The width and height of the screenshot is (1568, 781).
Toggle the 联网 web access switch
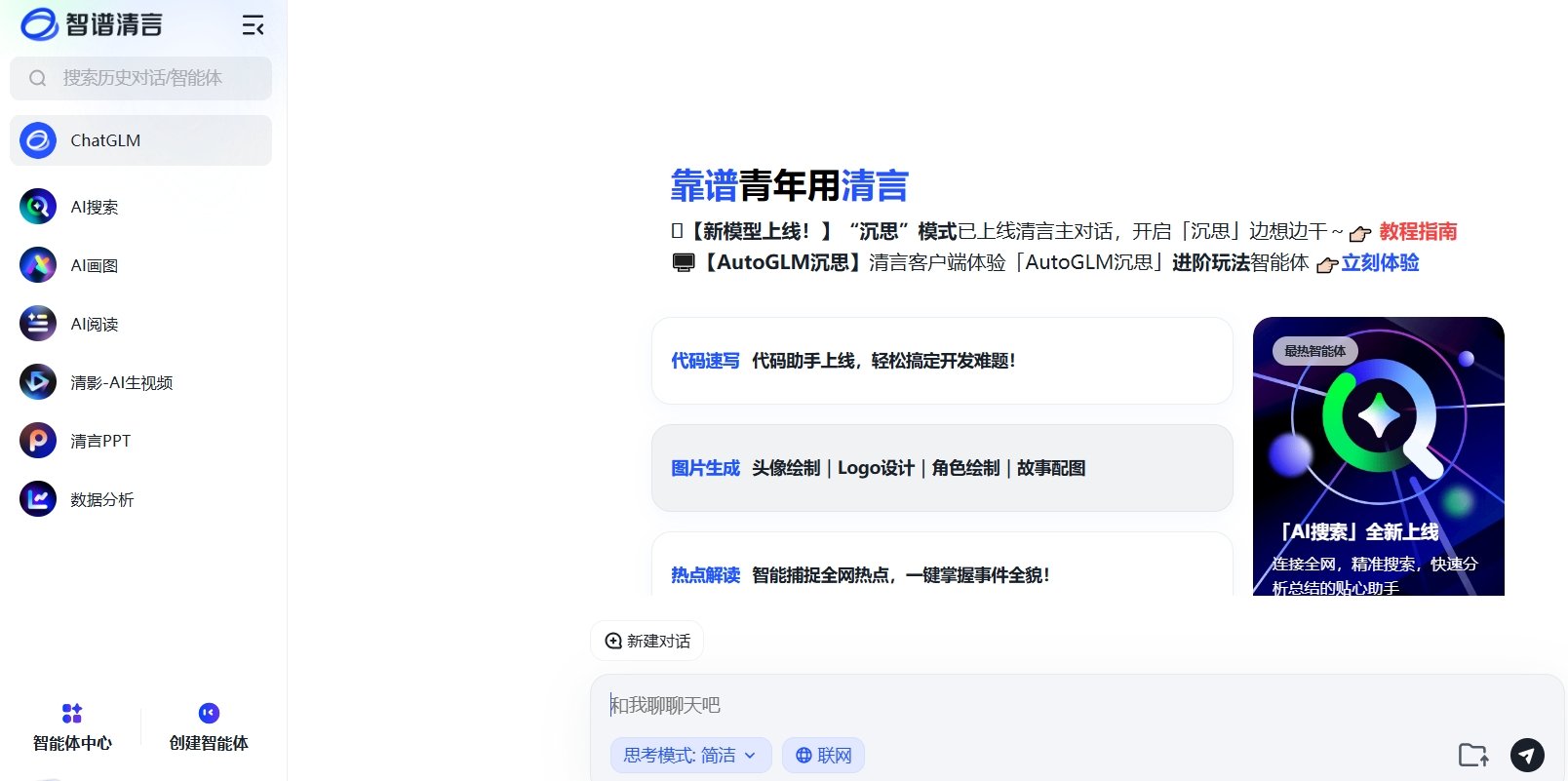tap(823, 756)
